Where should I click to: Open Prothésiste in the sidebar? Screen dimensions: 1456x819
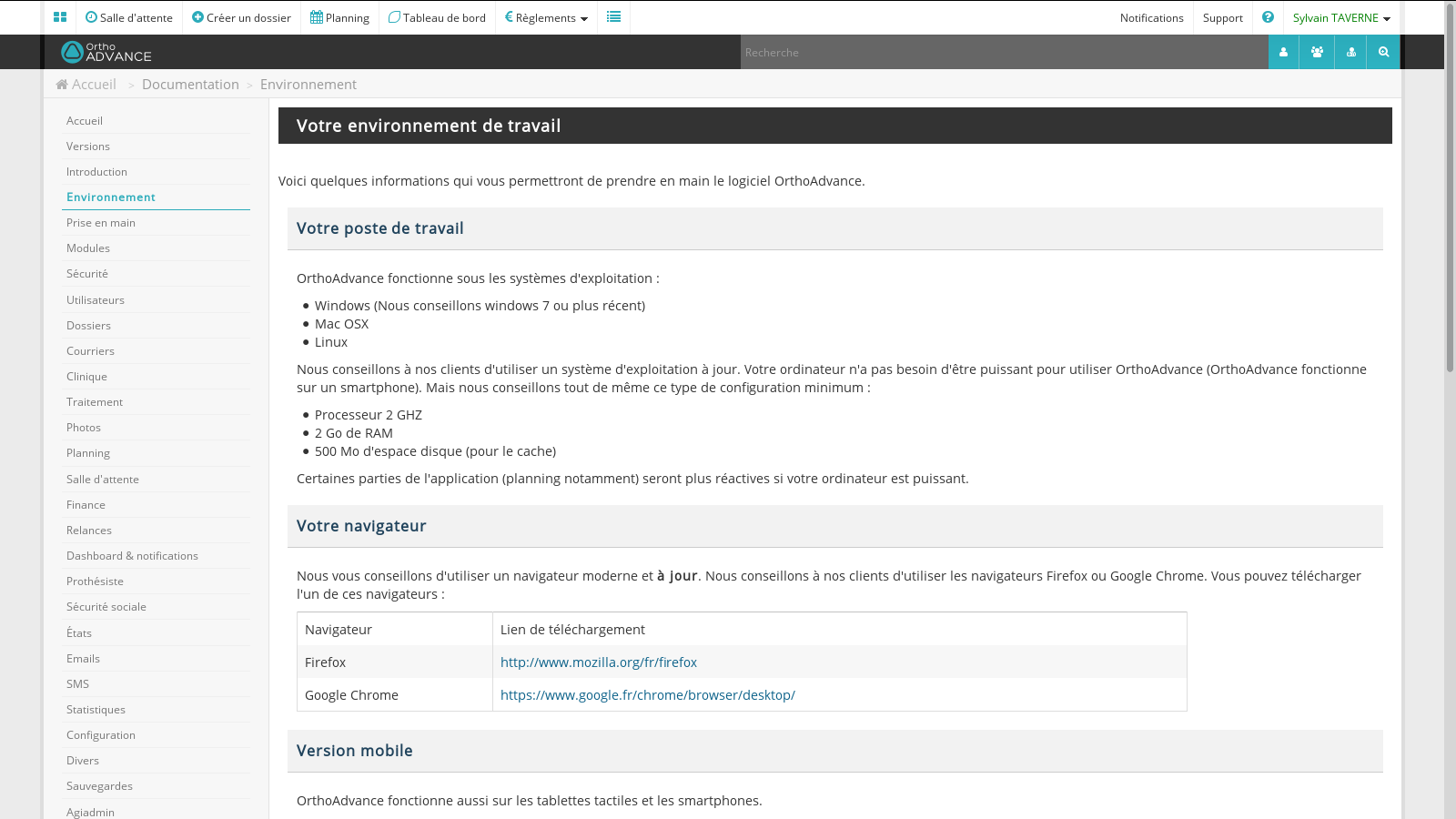click(x=156, y=581)
